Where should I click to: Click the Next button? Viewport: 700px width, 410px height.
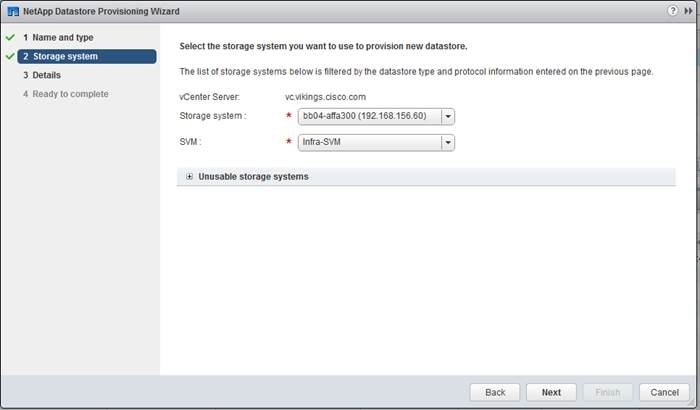(551, 392)
